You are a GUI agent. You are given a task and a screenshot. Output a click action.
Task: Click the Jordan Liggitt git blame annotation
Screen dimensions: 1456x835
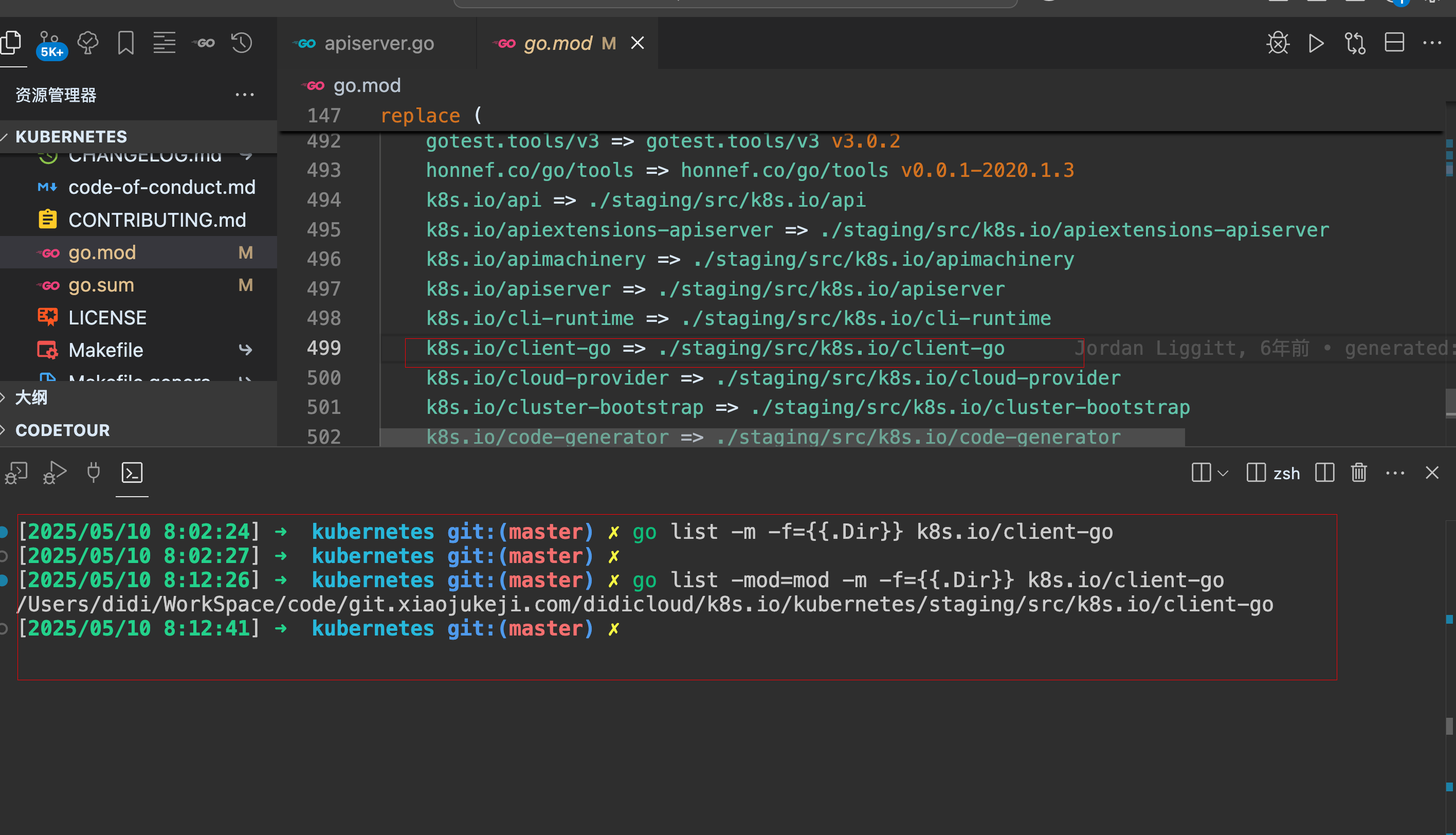1264,348
